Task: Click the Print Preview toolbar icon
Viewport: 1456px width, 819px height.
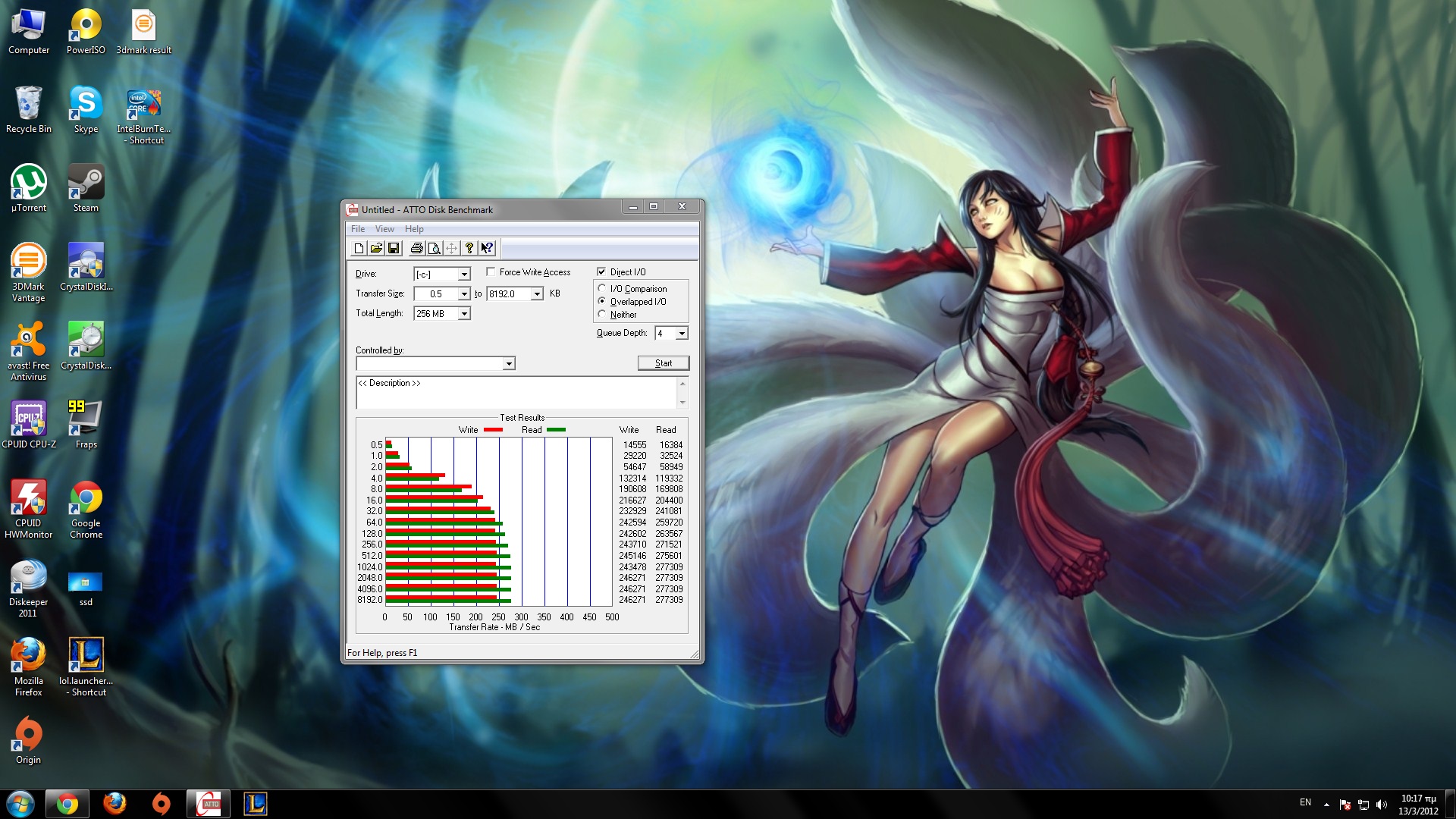Action: (434, 248)
